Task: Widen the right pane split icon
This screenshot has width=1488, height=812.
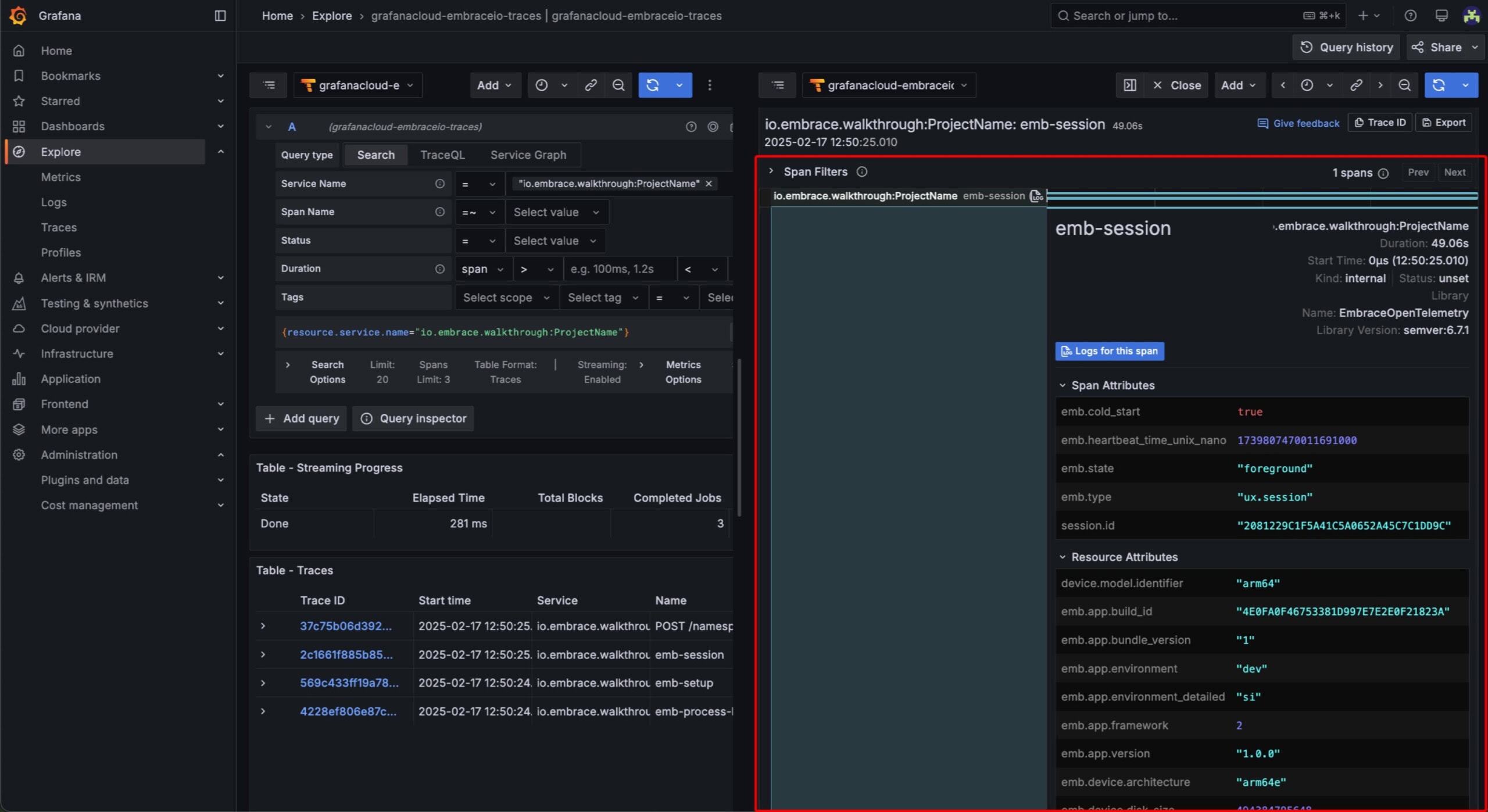Action: click(1130, 85)
